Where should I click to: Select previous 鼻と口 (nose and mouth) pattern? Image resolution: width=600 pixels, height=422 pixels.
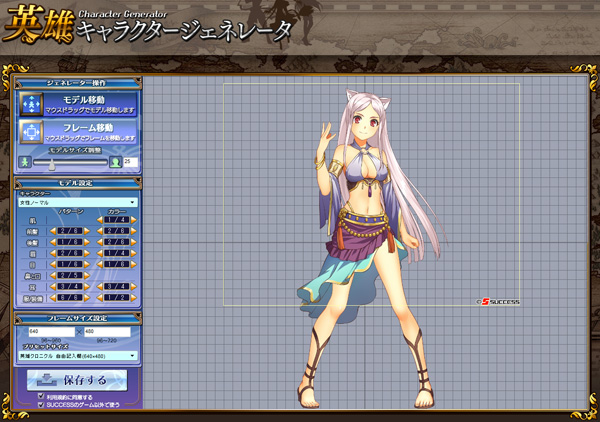click(x=53, y=275)
